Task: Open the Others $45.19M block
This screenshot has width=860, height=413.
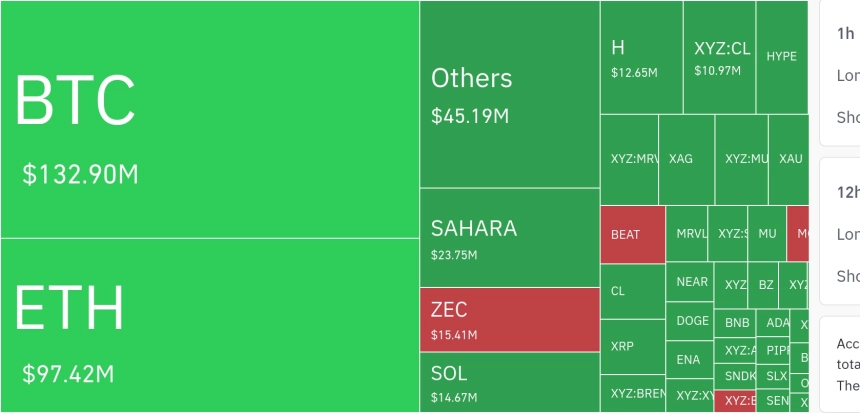Action: 510,94
